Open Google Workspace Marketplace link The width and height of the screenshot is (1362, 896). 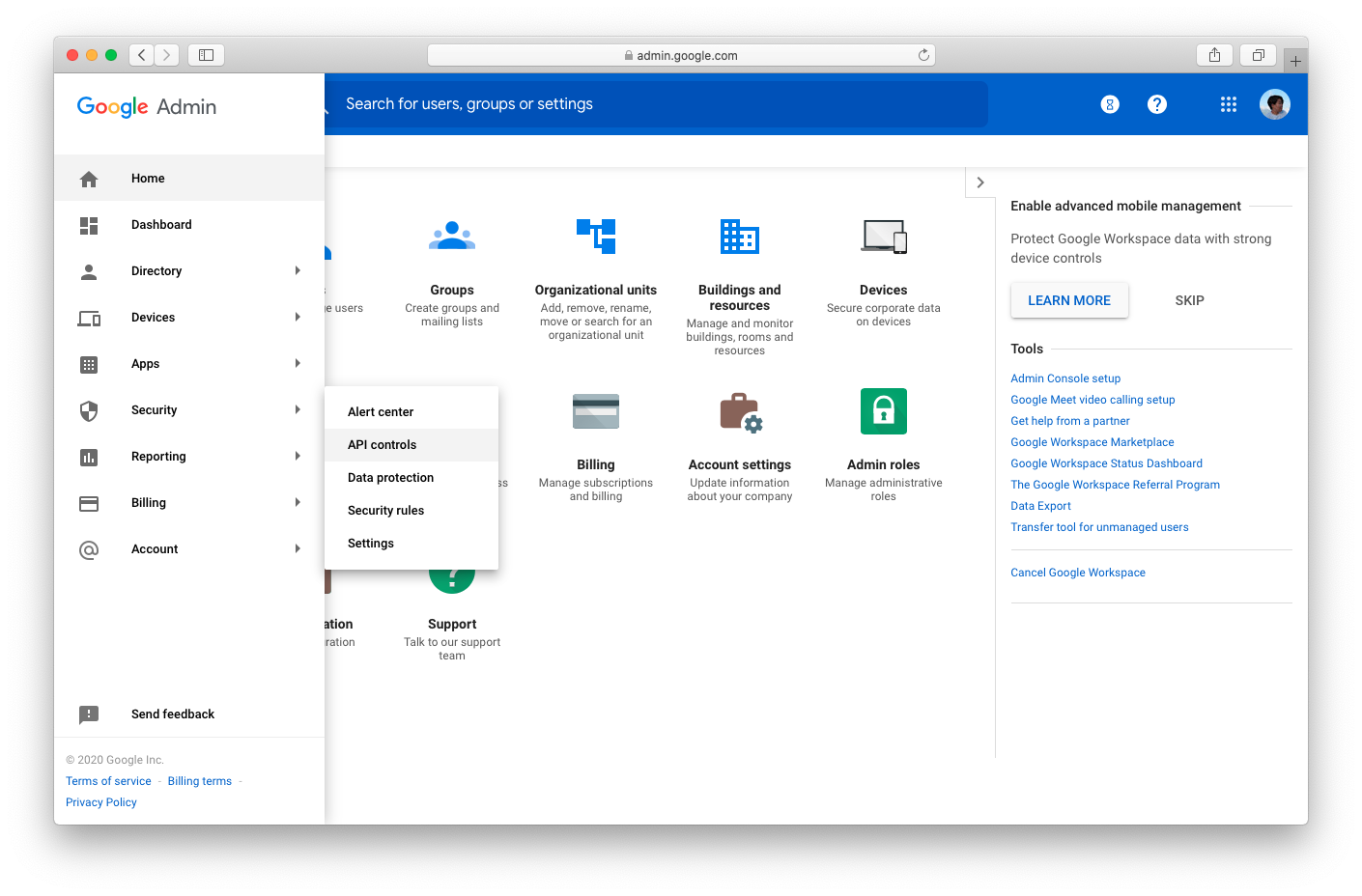click(1092, 442)
